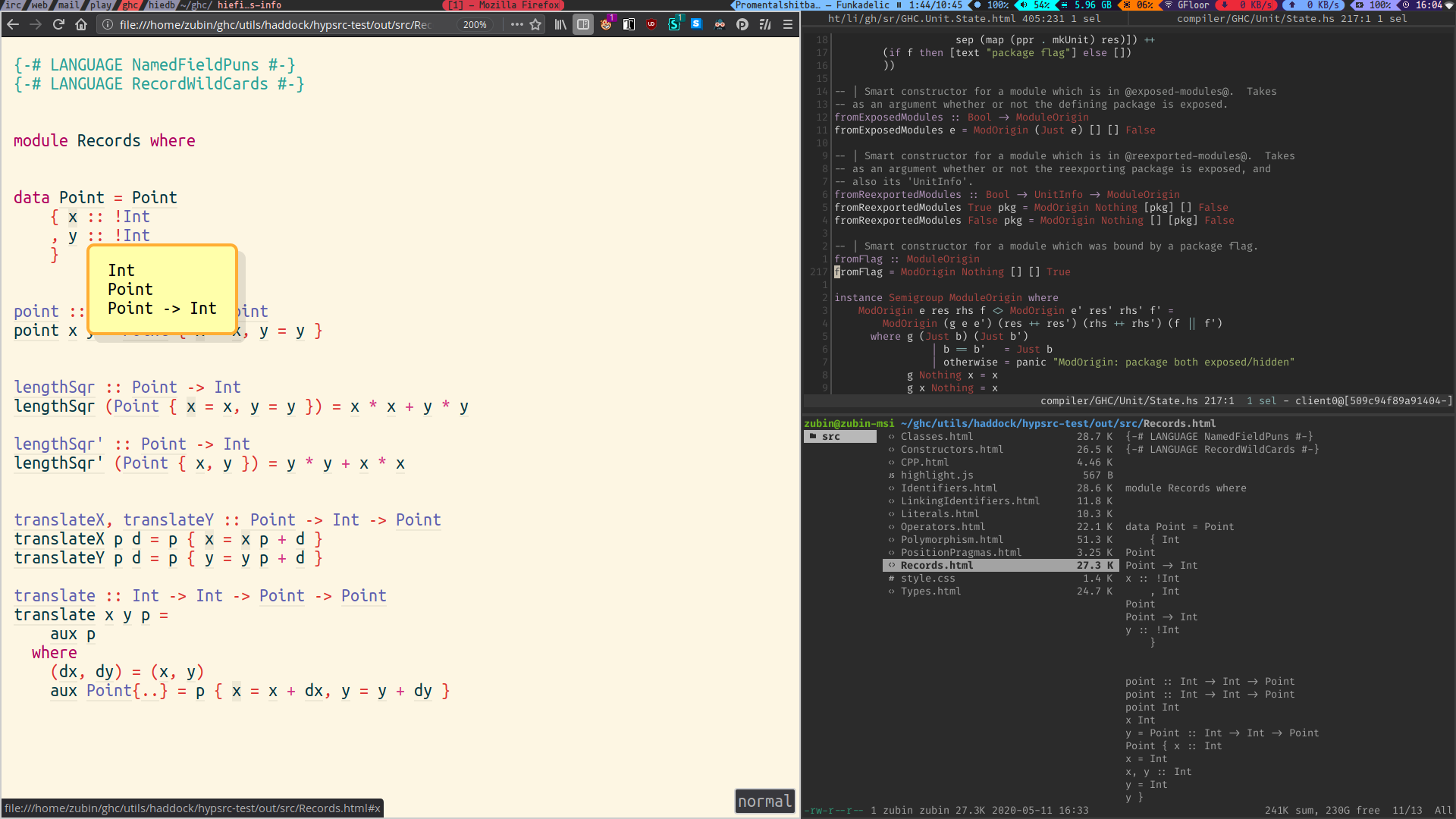Pause the Funkadelic track in the status bar

click(899, 5)
